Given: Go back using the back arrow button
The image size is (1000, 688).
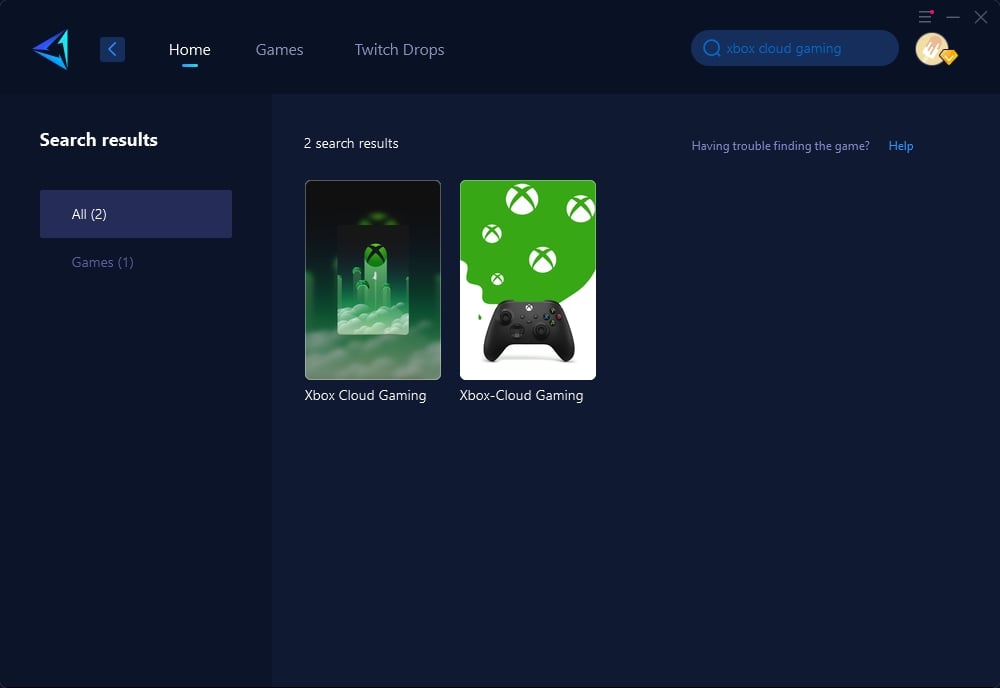Looking at the screenshot, I should (112, 49).
